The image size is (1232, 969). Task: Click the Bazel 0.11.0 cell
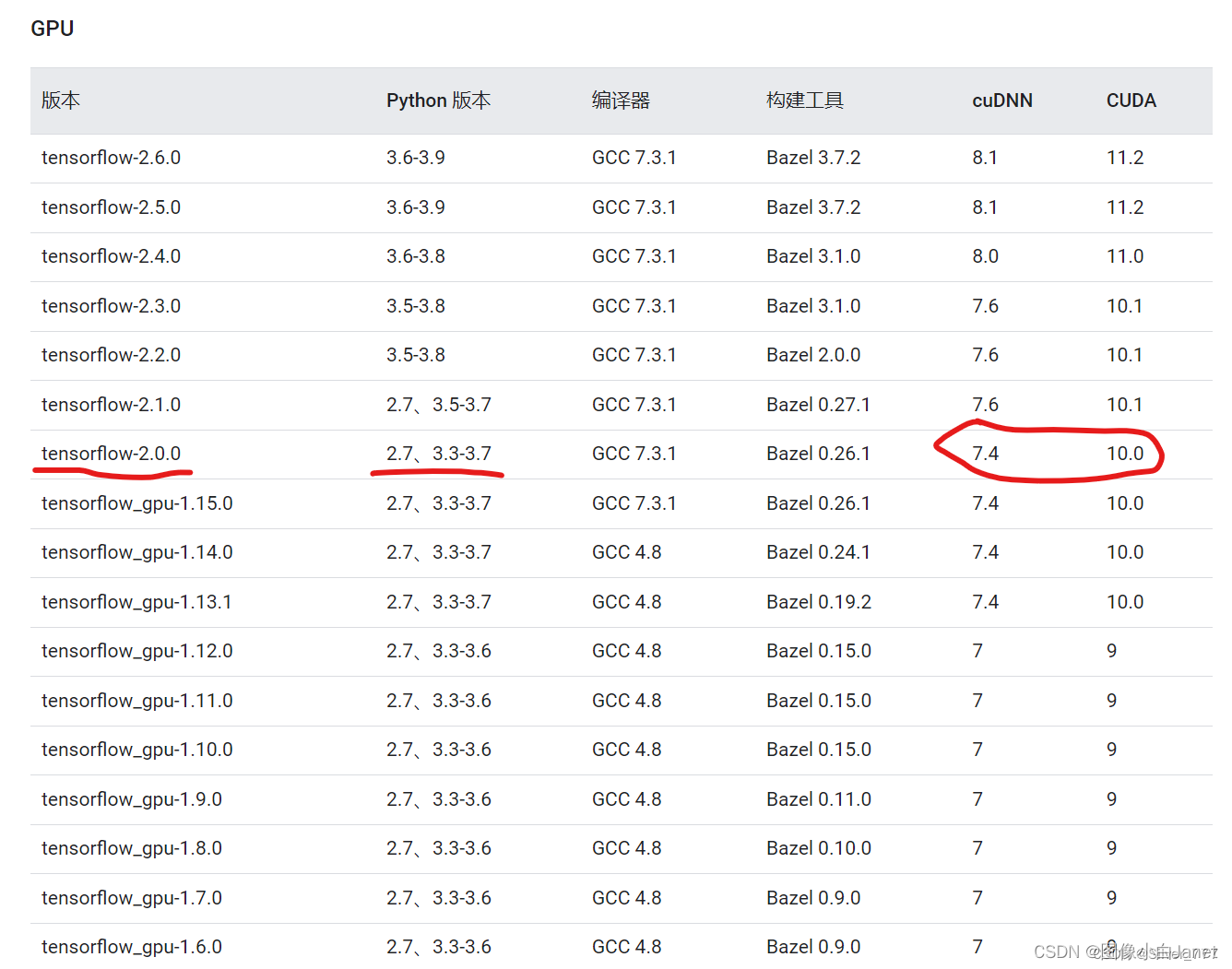tap(819, 799)
